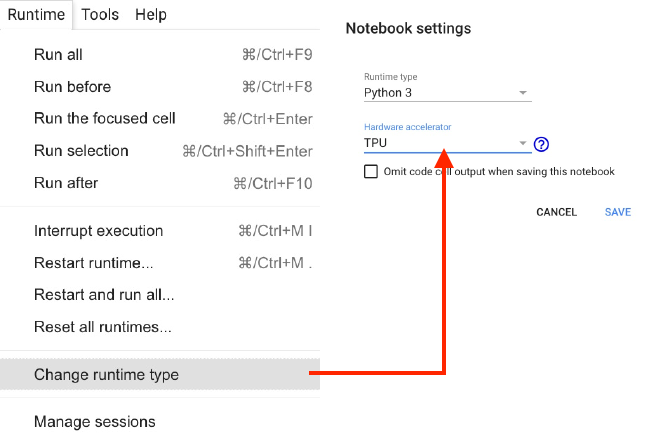The image size is (650, 443).
Task: Choose Restart runtime option
Action: click(94, 263)
